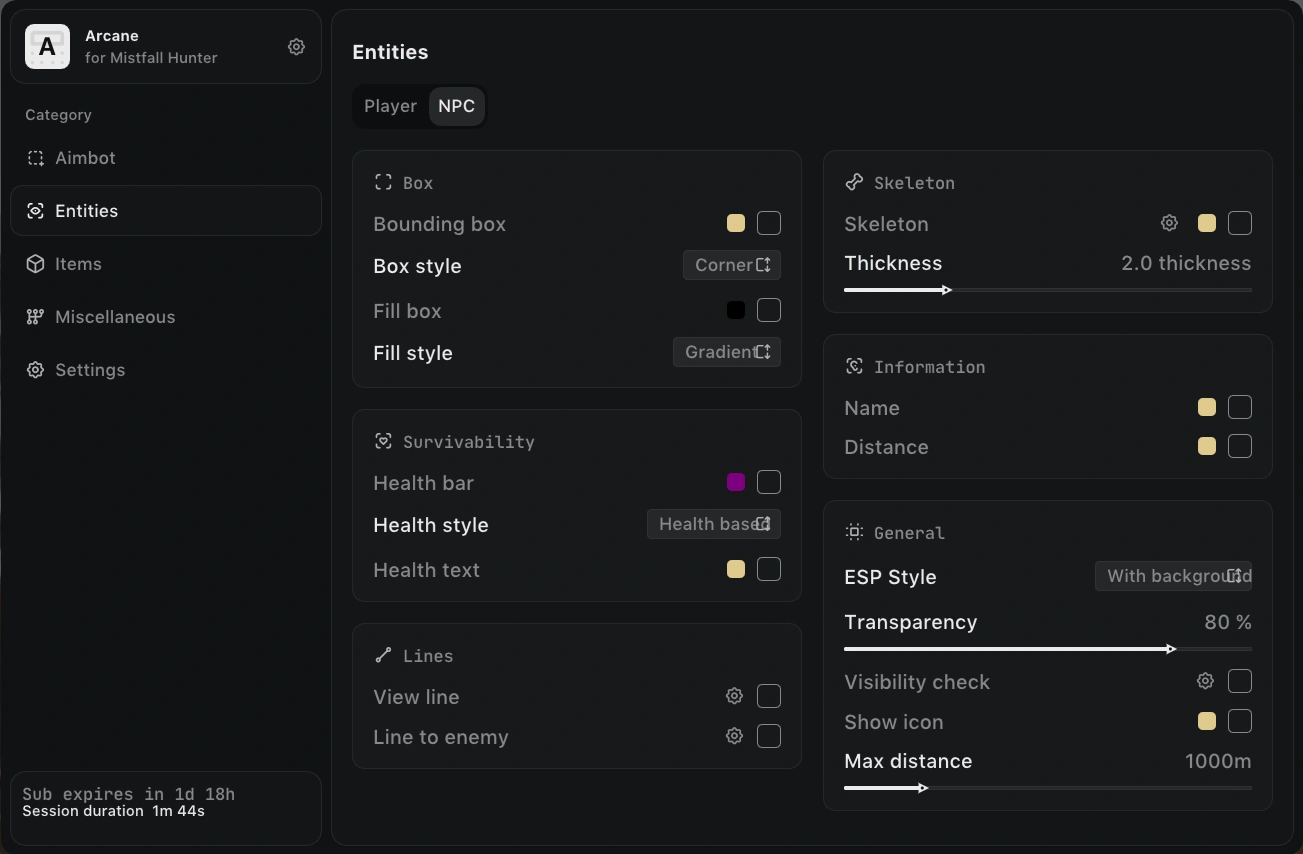Switch to the Player tab

point(390,106)
